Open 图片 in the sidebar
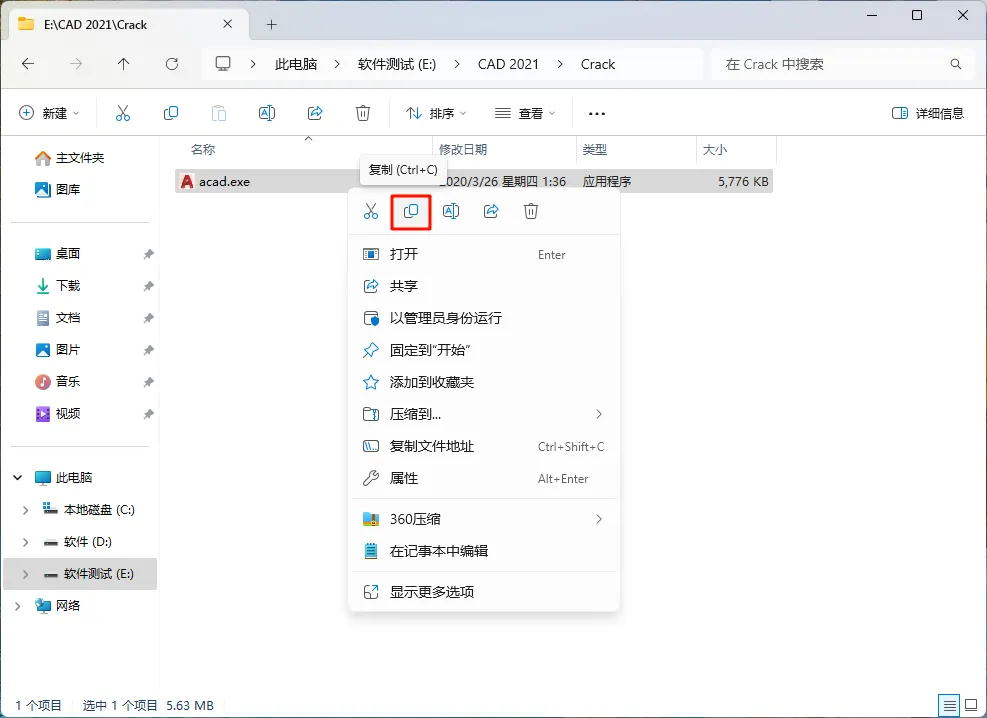Viewport: 987px width, 718px height. (58, 350)
